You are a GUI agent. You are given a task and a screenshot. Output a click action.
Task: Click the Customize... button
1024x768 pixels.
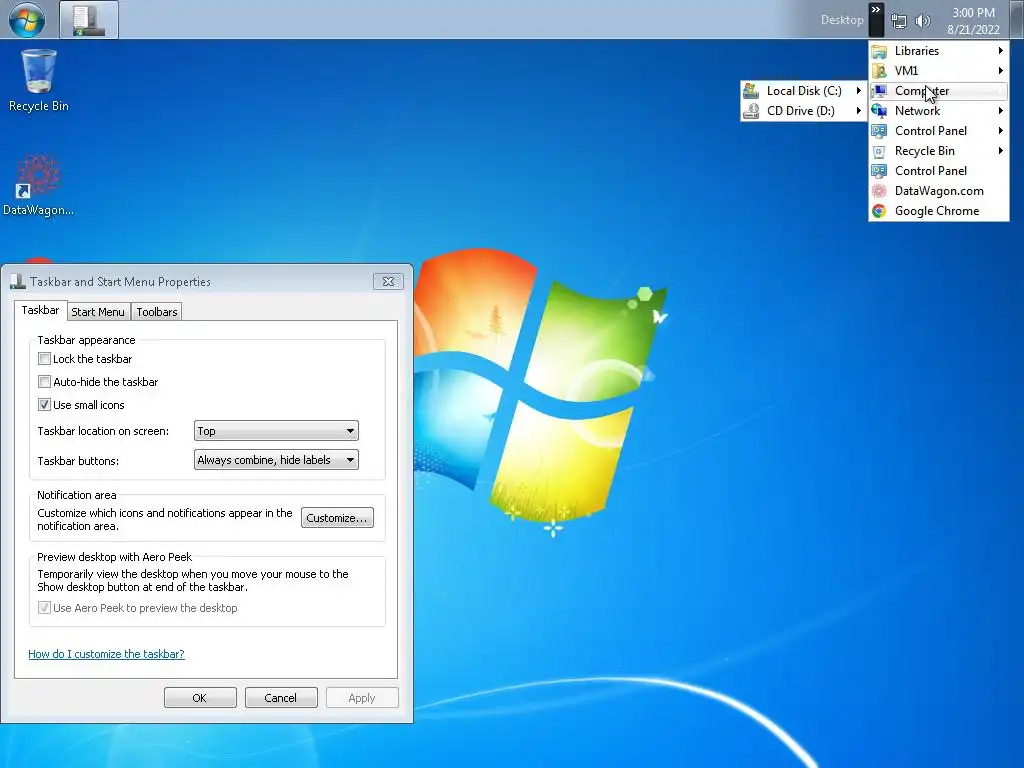tap(337, 518)
